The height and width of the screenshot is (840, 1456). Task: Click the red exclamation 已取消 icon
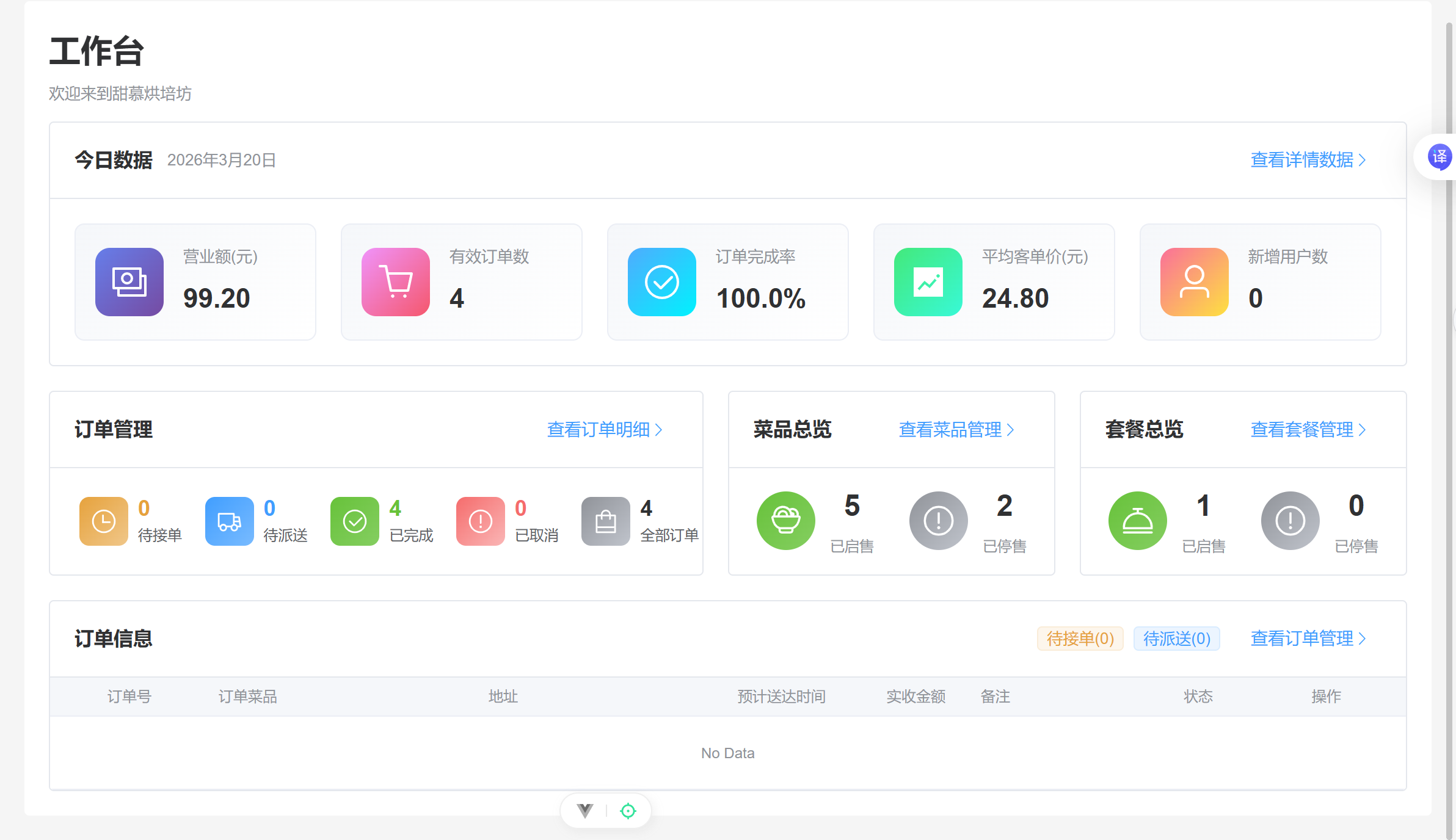coord(480,521)
